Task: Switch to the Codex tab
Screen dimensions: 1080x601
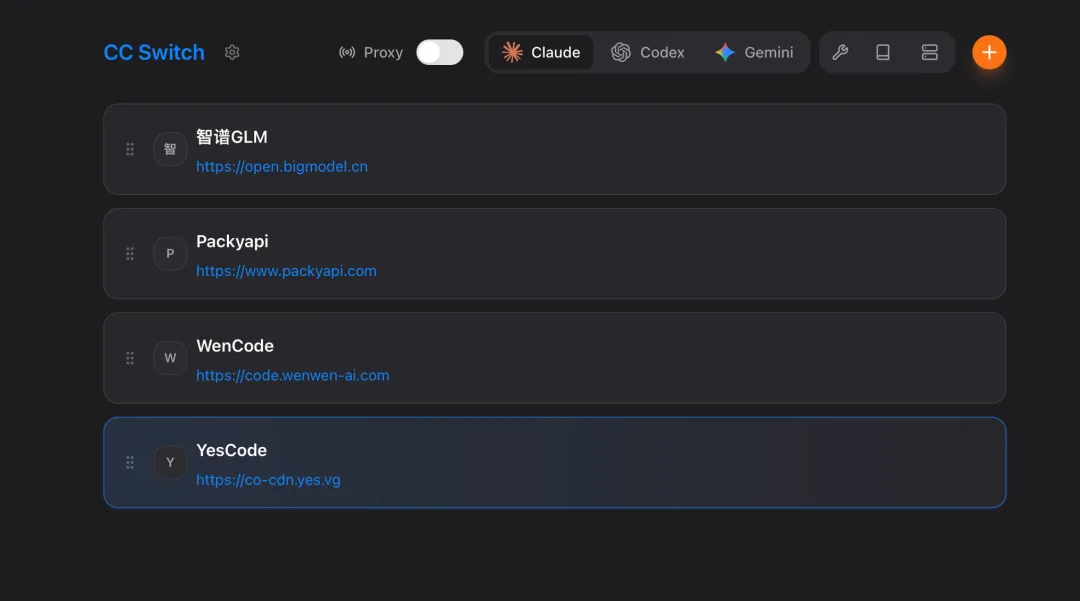Action: coord(647,52)
